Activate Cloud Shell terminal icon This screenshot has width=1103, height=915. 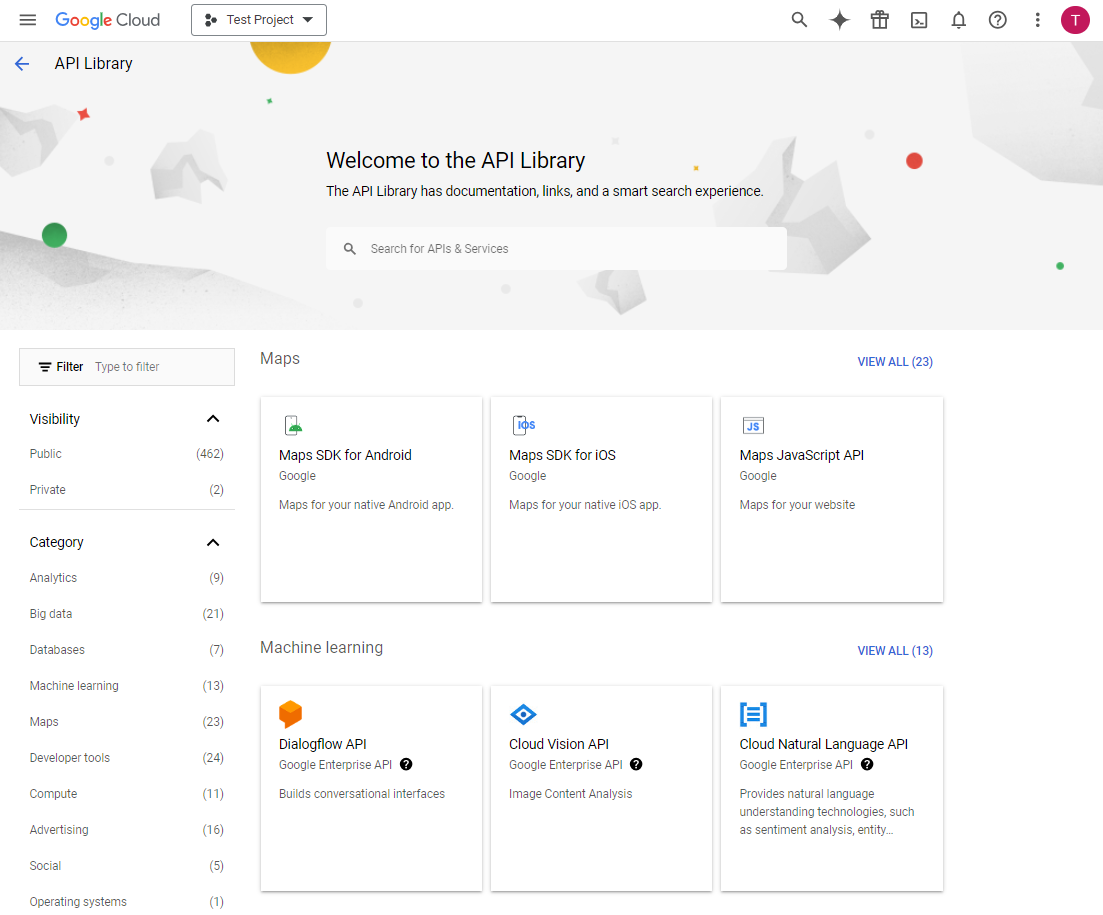(919, 20)
